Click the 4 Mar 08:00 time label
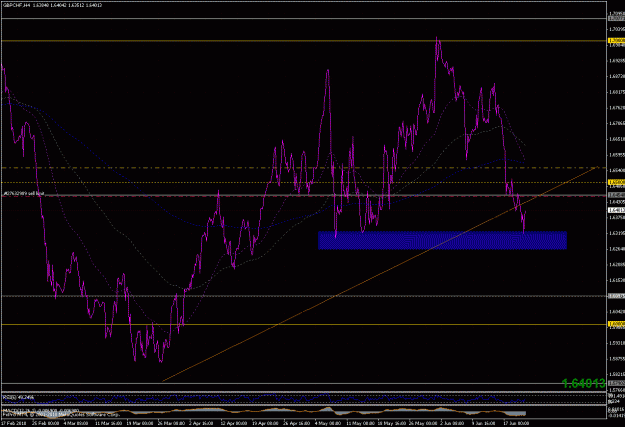Image resolution: width=625 pixels, height=427 pixels. pos(77,423)
